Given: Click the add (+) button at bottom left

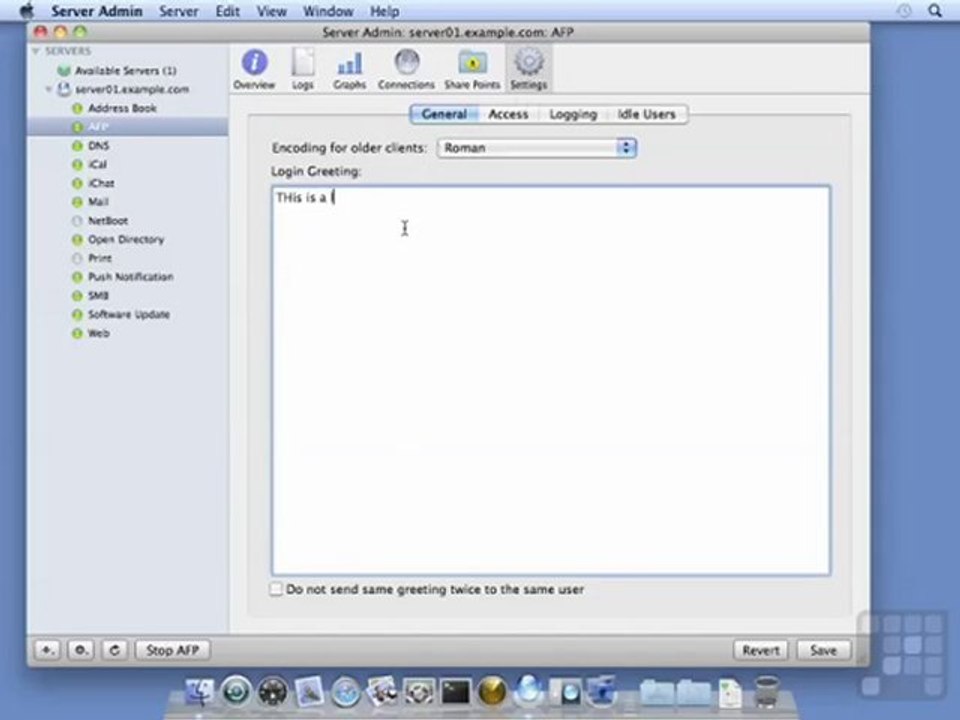Looking at the screenshot, I should [x=47, y=650].
